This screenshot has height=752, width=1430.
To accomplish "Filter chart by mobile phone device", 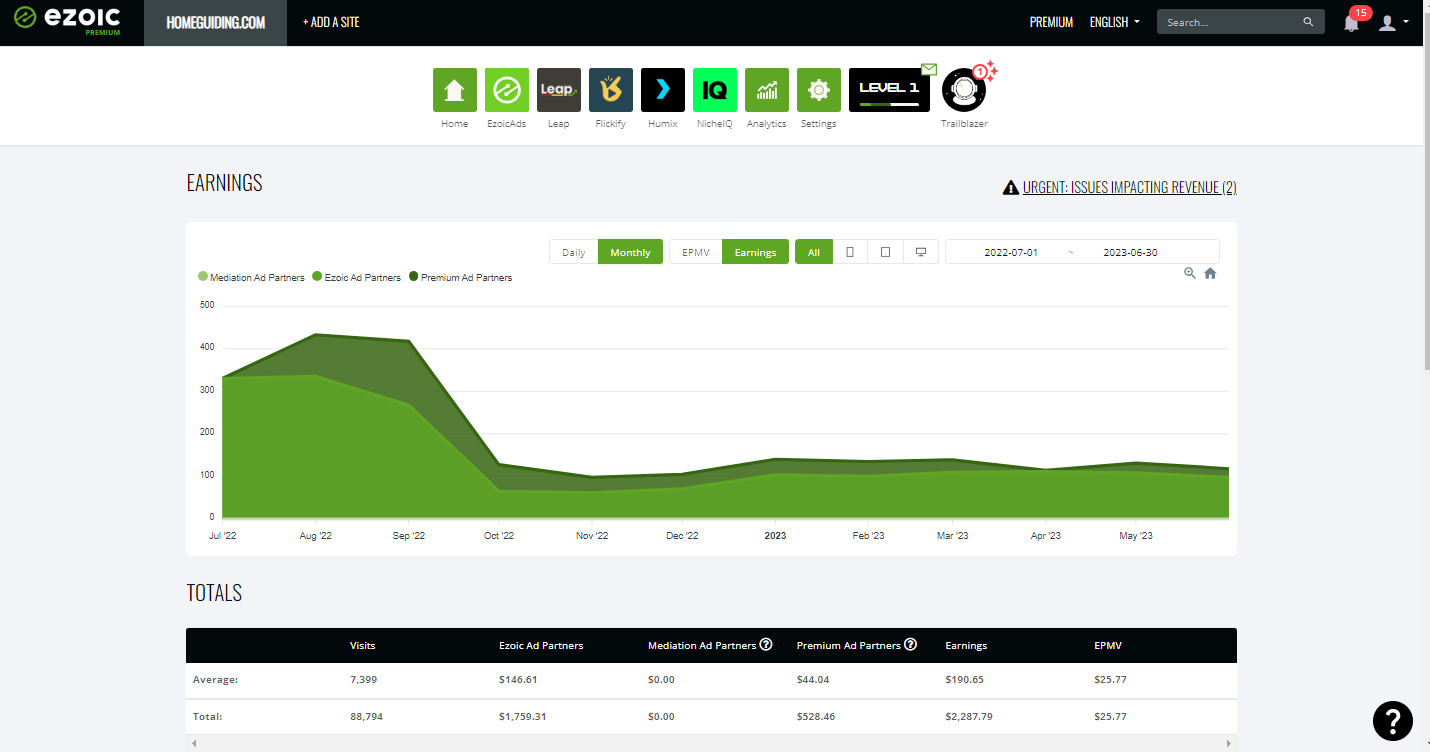I will pos(850,252).
